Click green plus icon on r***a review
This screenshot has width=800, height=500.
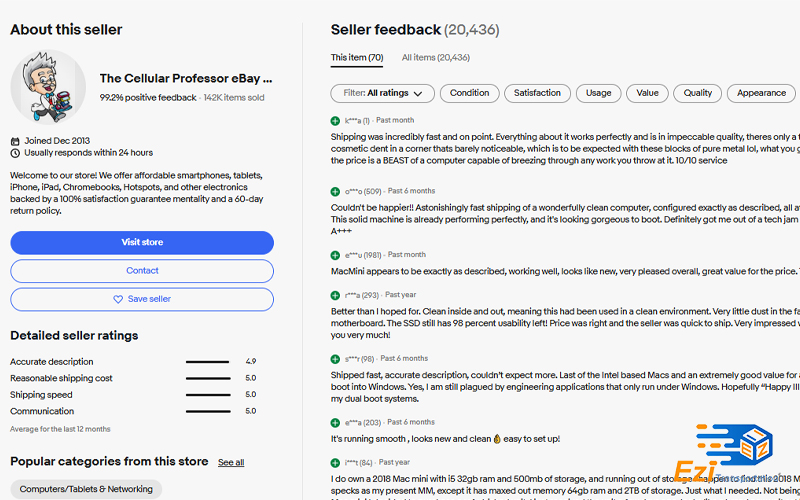335,295
